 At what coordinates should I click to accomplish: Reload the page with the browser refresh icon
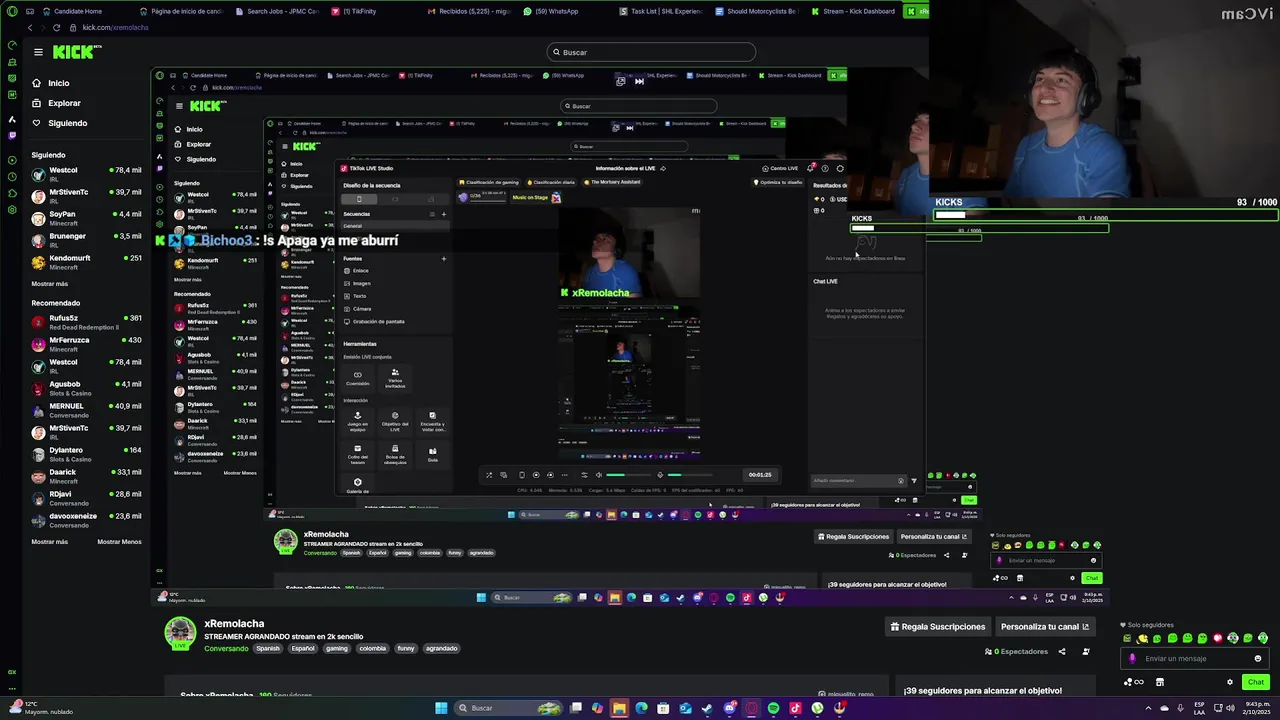tap(56, 27)
